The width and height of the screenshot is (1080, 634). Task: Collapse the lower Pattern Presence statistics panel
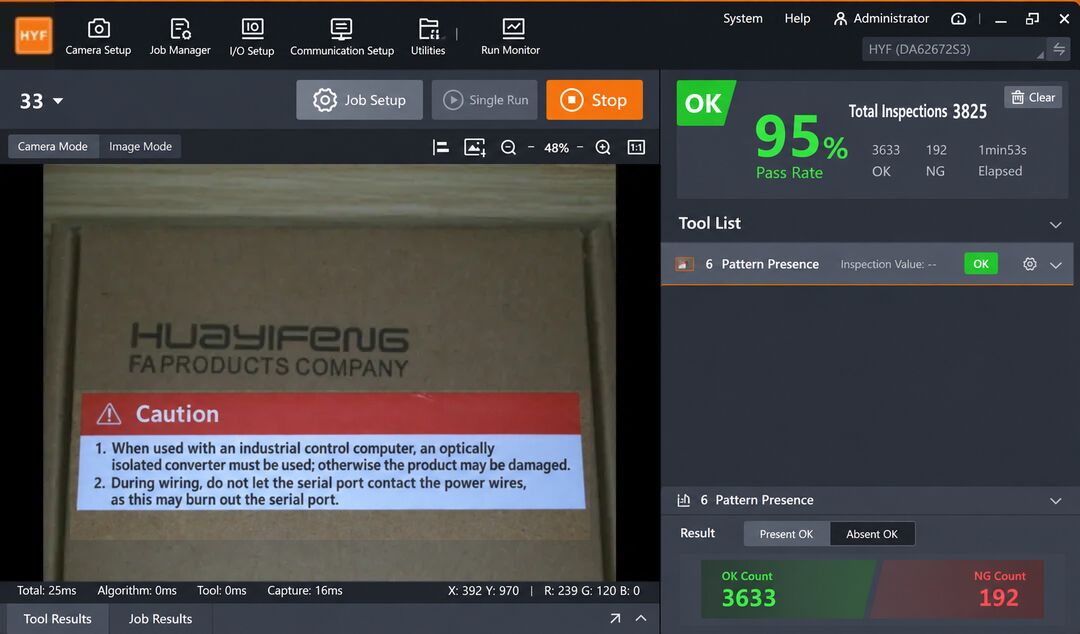click(x=1055, y=501)
